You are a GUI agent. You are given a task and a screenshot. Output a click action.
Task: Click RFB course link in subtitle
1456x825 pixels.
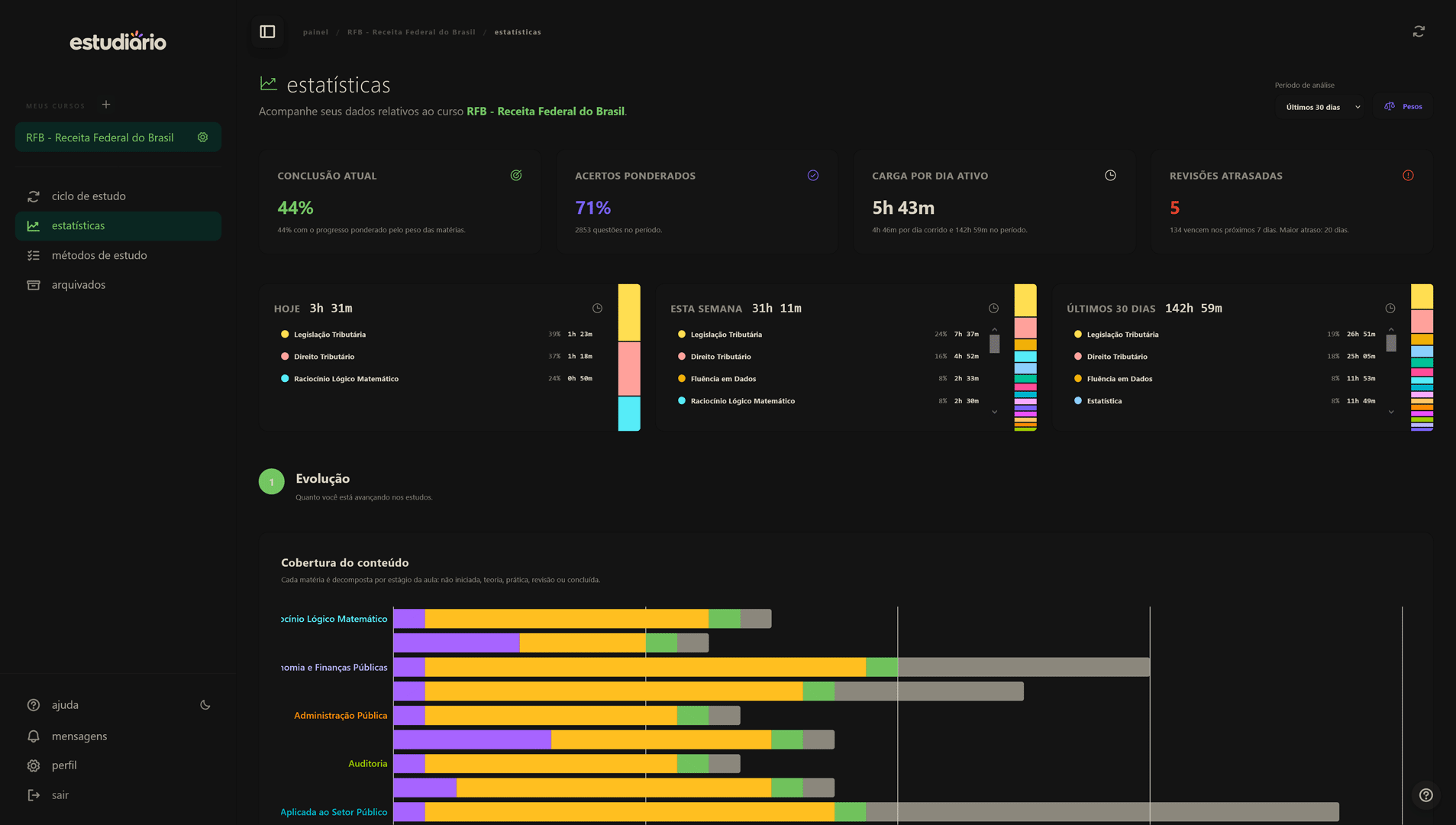coord(545,112)
